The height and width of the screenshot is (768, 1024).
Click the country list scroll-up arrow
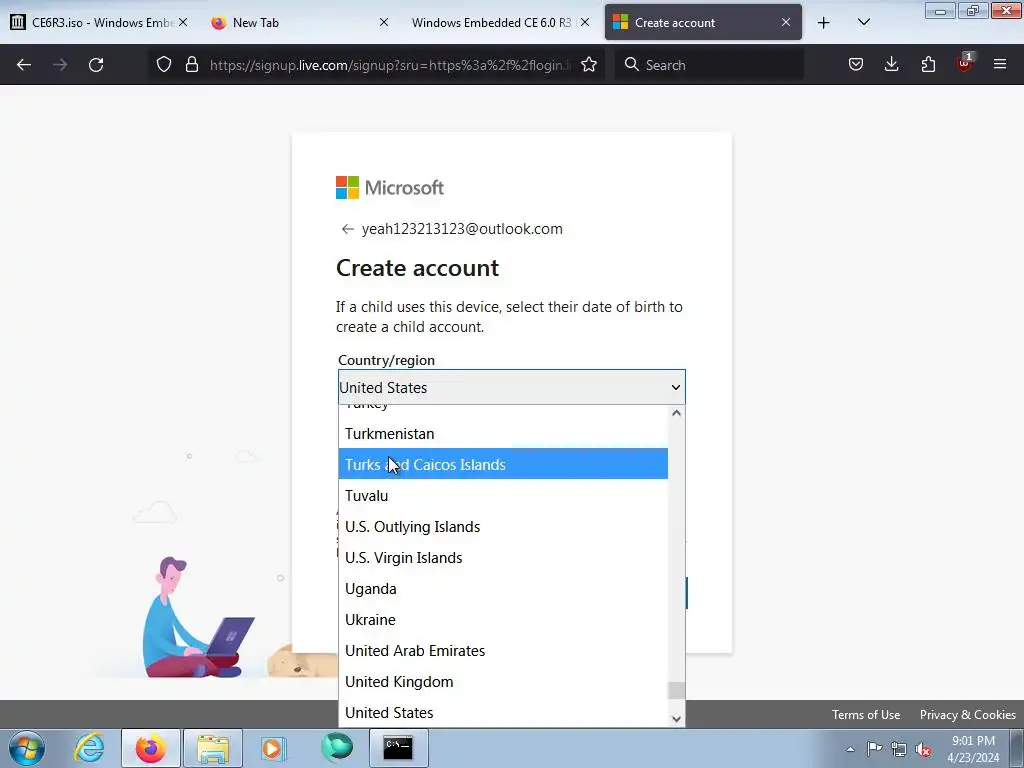point(677,413)
